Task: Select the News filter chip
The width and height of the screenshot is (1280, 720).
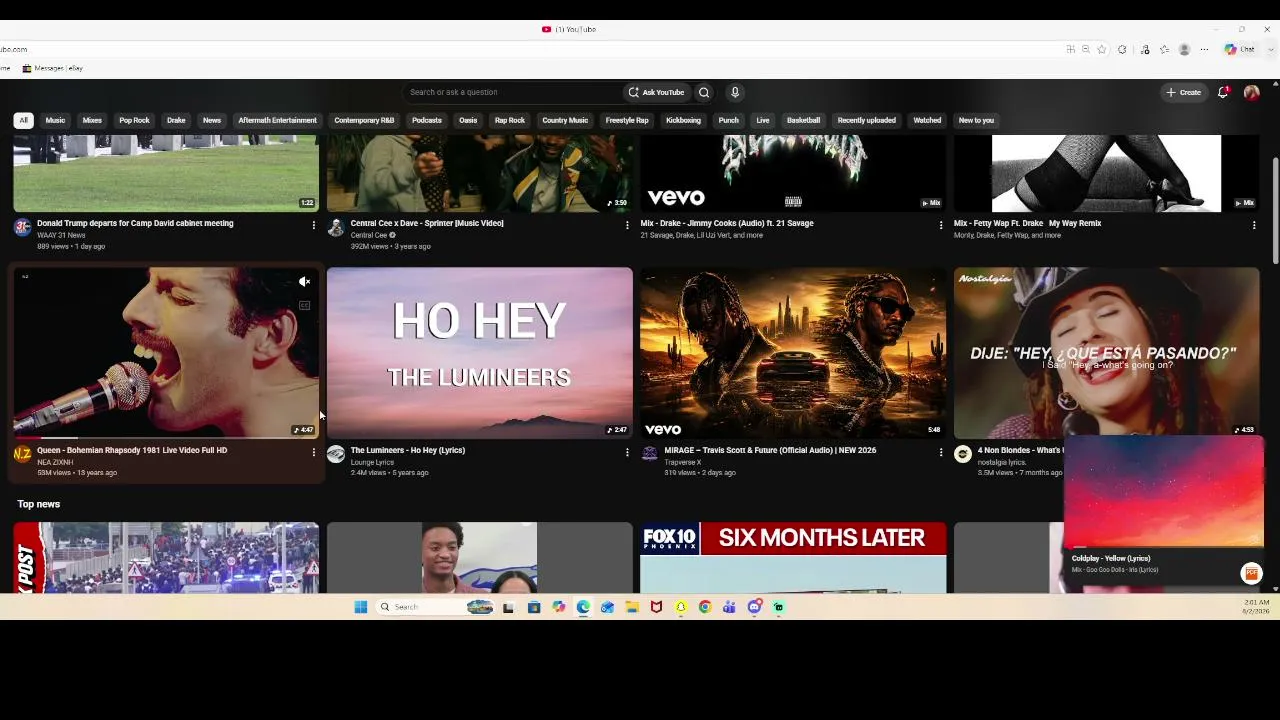Action: (212, 120)
